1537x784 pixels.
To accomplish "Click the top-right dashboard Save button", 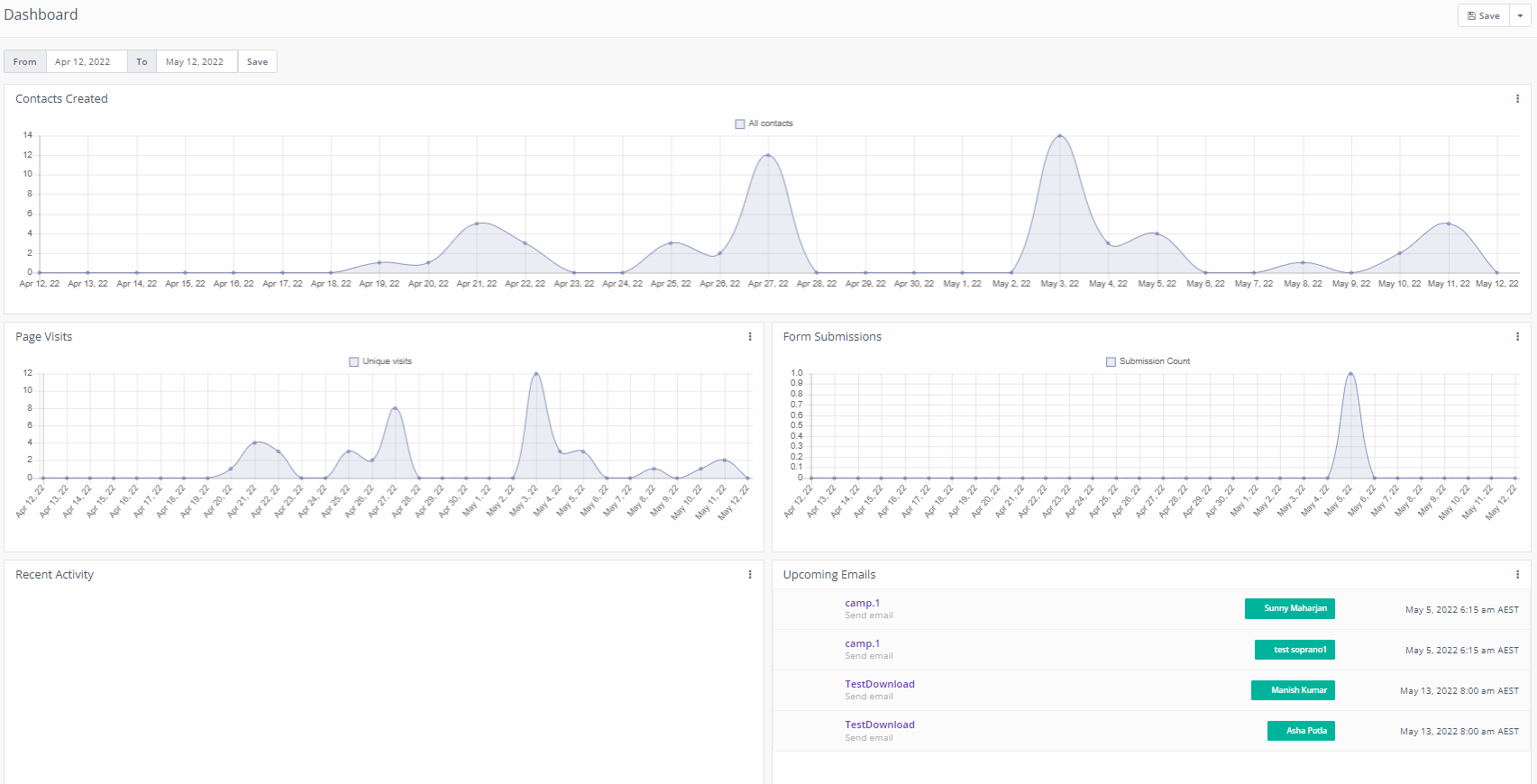I will click(1484, 15).
